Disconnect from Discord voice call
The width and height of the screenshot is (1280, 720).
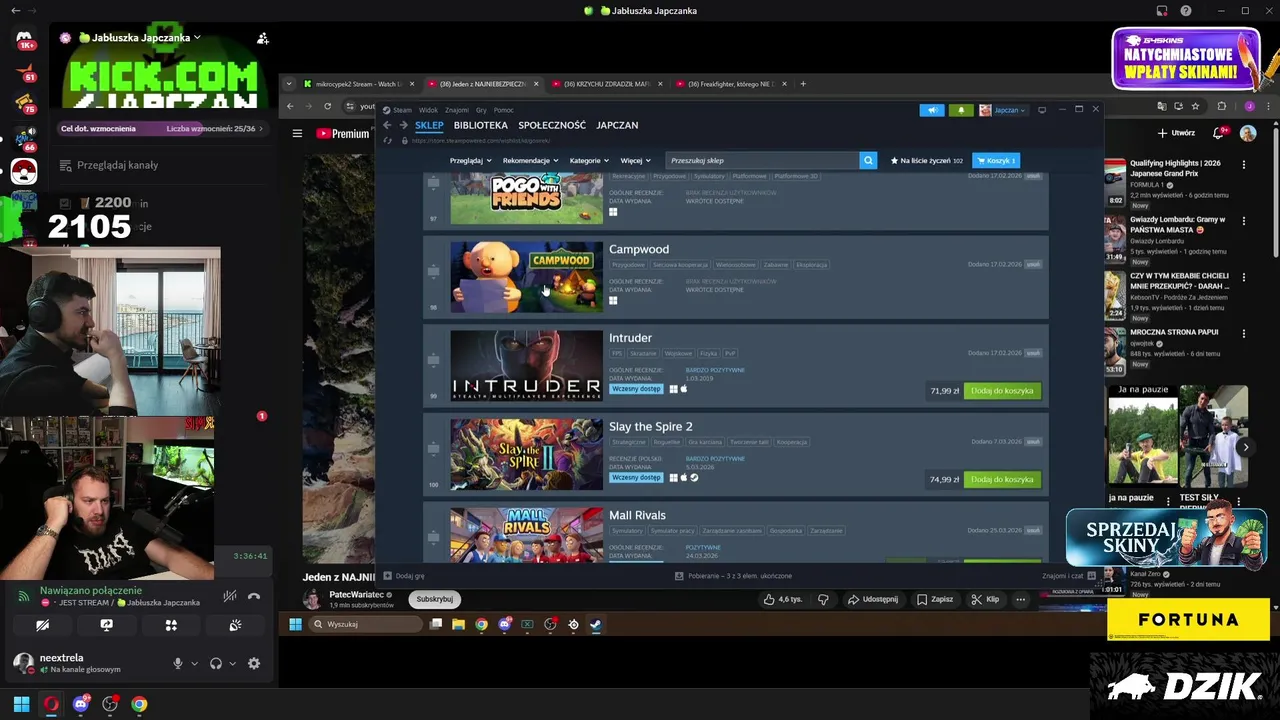point(254,596)
